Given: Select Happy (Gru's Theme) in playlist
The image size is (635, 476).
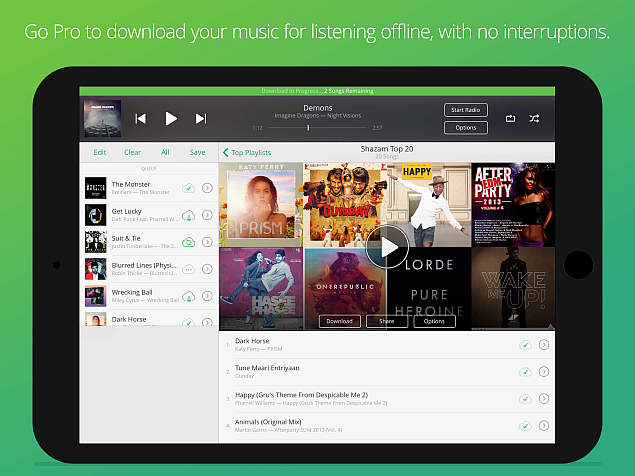Looking at the screenshot, I should point(387,399).
